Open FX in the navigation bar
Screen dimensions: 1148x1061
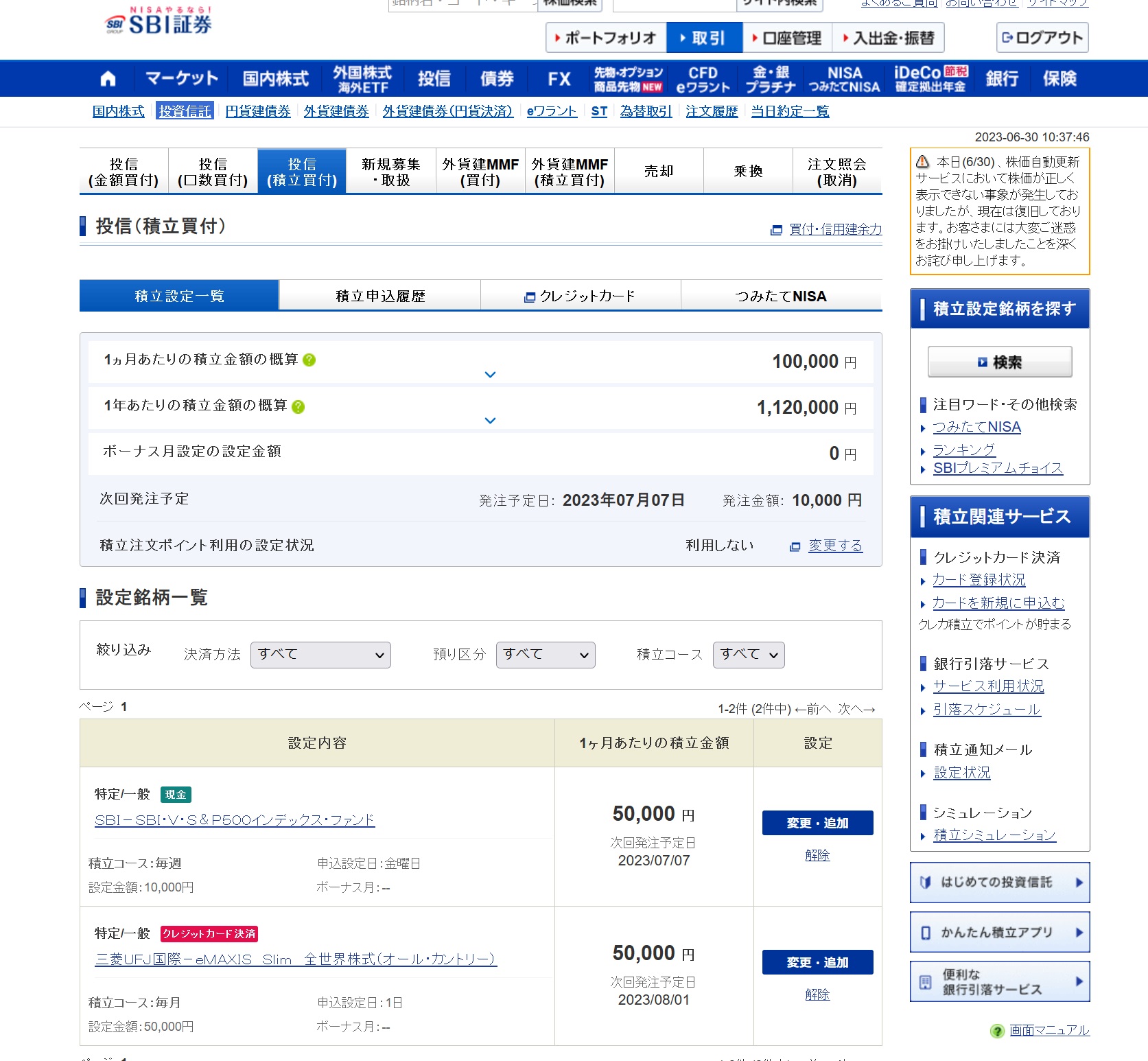(559, 79)
